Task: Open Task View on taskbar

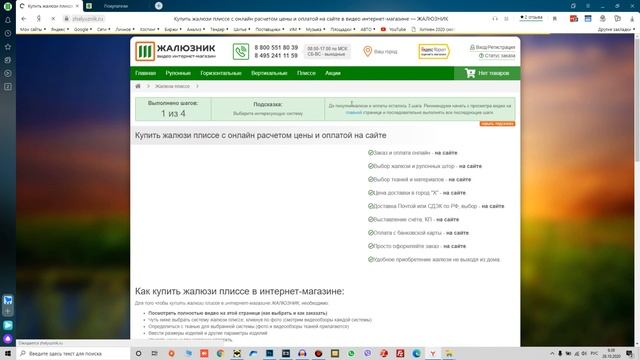Action: pyautogui.click(x=154, y=353)
